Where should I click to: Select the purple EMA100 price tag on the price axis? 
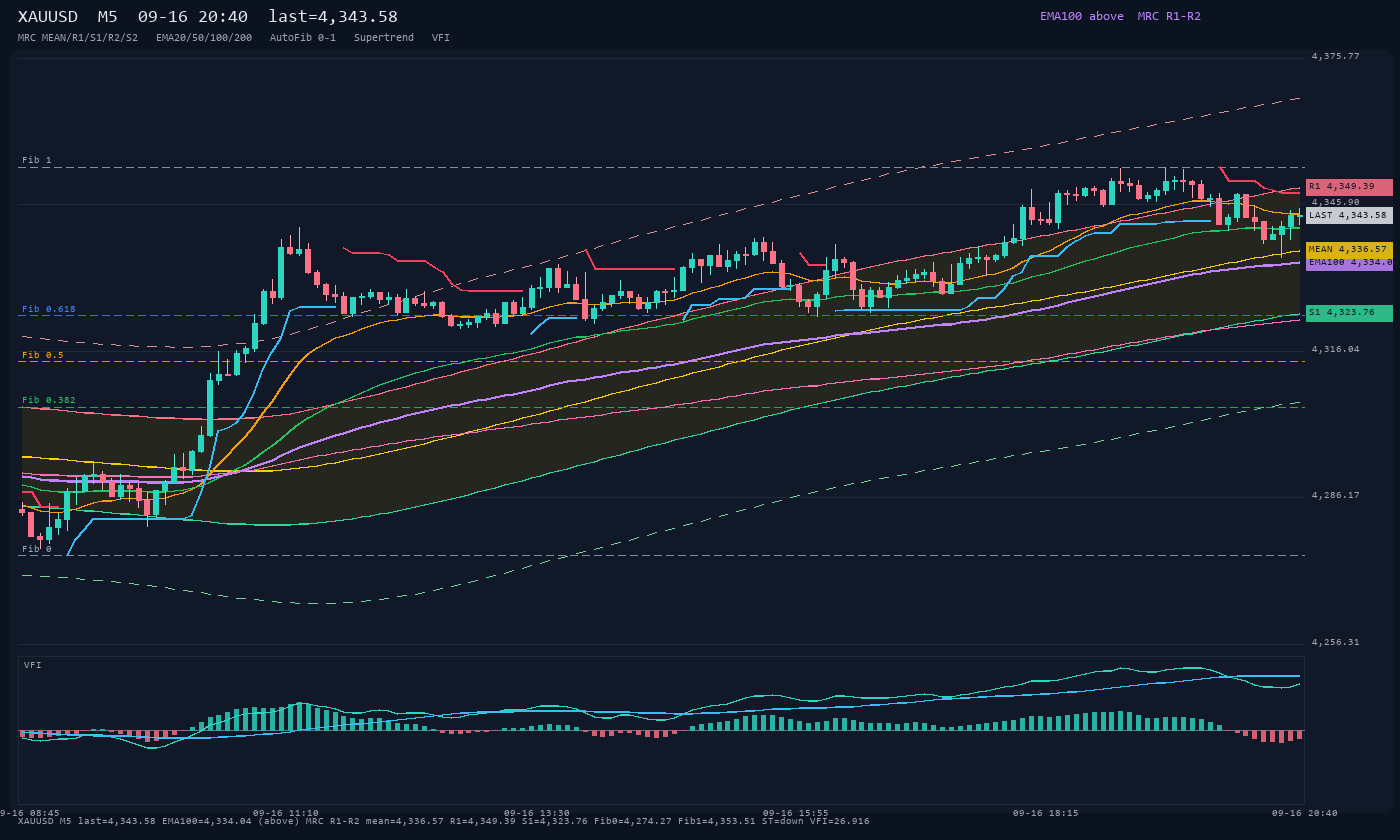pos(1349,262)
